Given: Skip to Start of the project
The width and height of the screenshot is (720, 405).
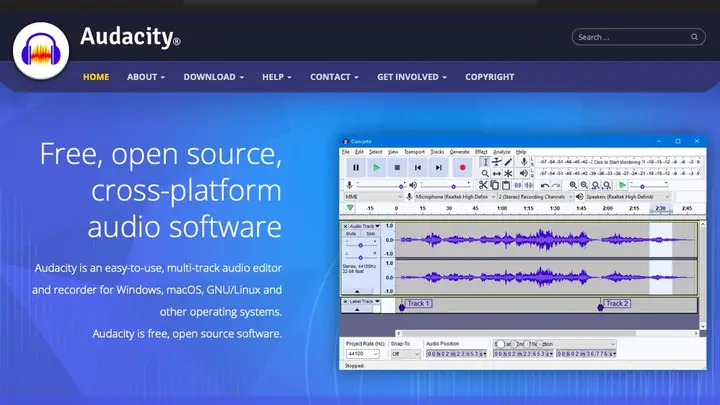Looking at the screenshot, I should [x=418, y=168].
